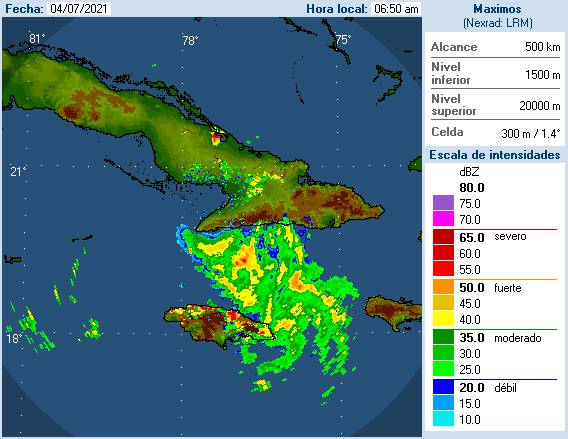Click the Nivel superior 20000 m value
Image resolution: width=568 pixels, height=439 pixels.
[540, 106]
